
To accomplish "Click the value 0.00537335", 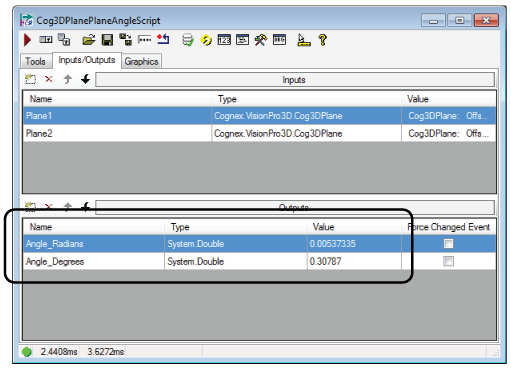I will [x=354, y=244].
